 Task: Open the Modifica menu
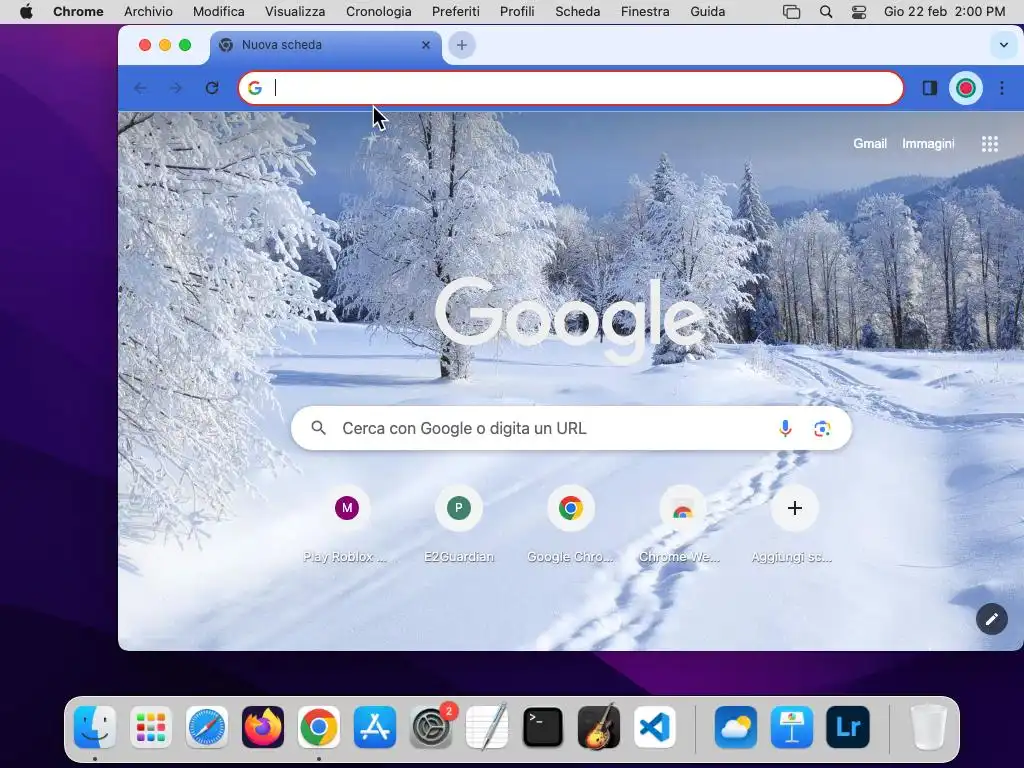[x=219, y=12]
